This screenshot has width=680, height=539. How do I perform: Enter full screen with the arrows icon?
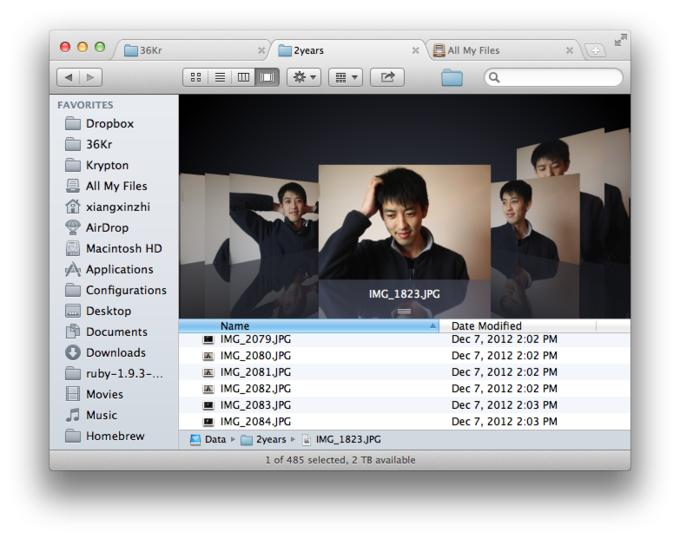point(621,40)
